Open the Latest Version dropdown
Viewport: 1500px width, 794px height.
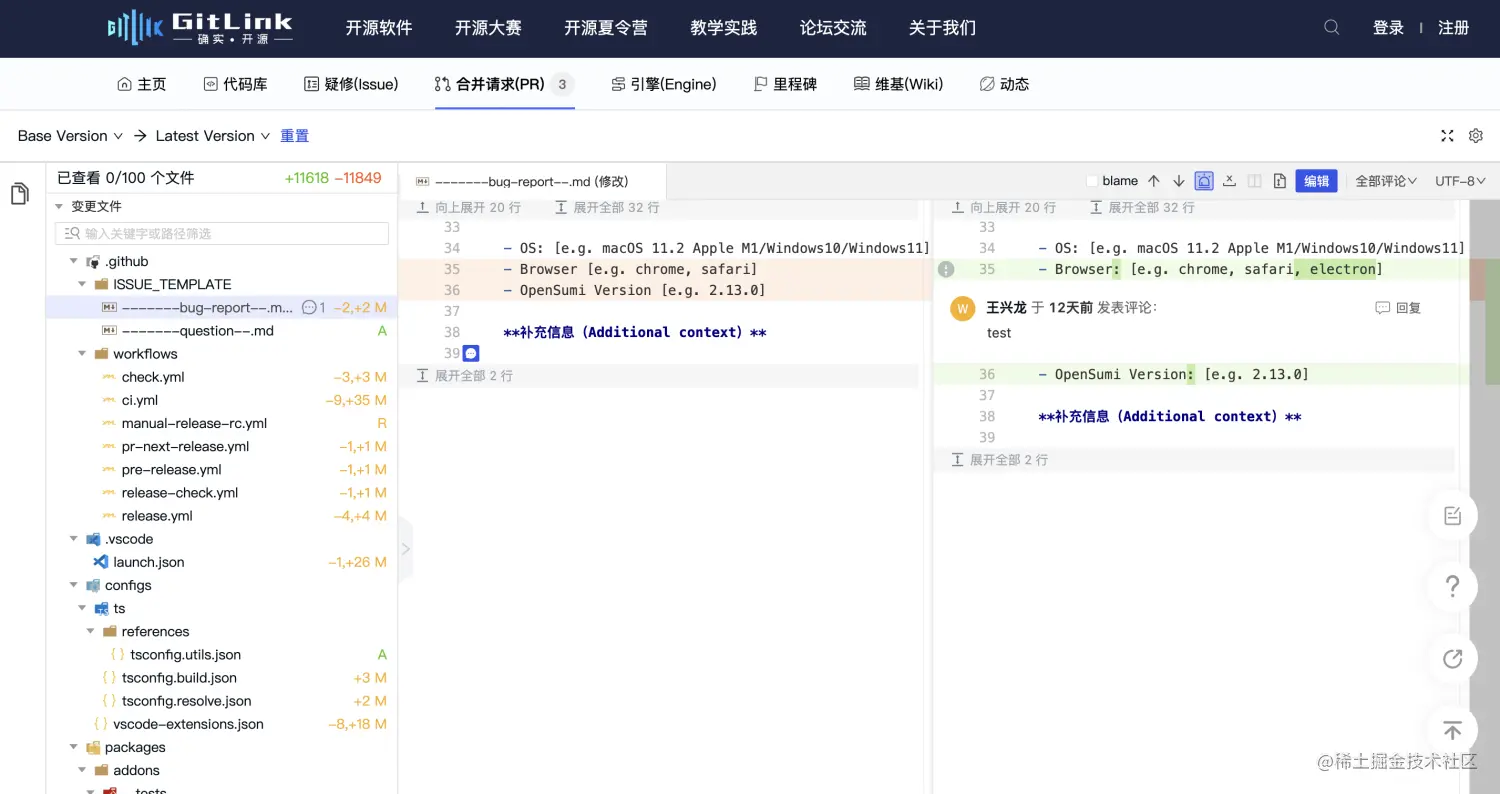click(213, 136)
